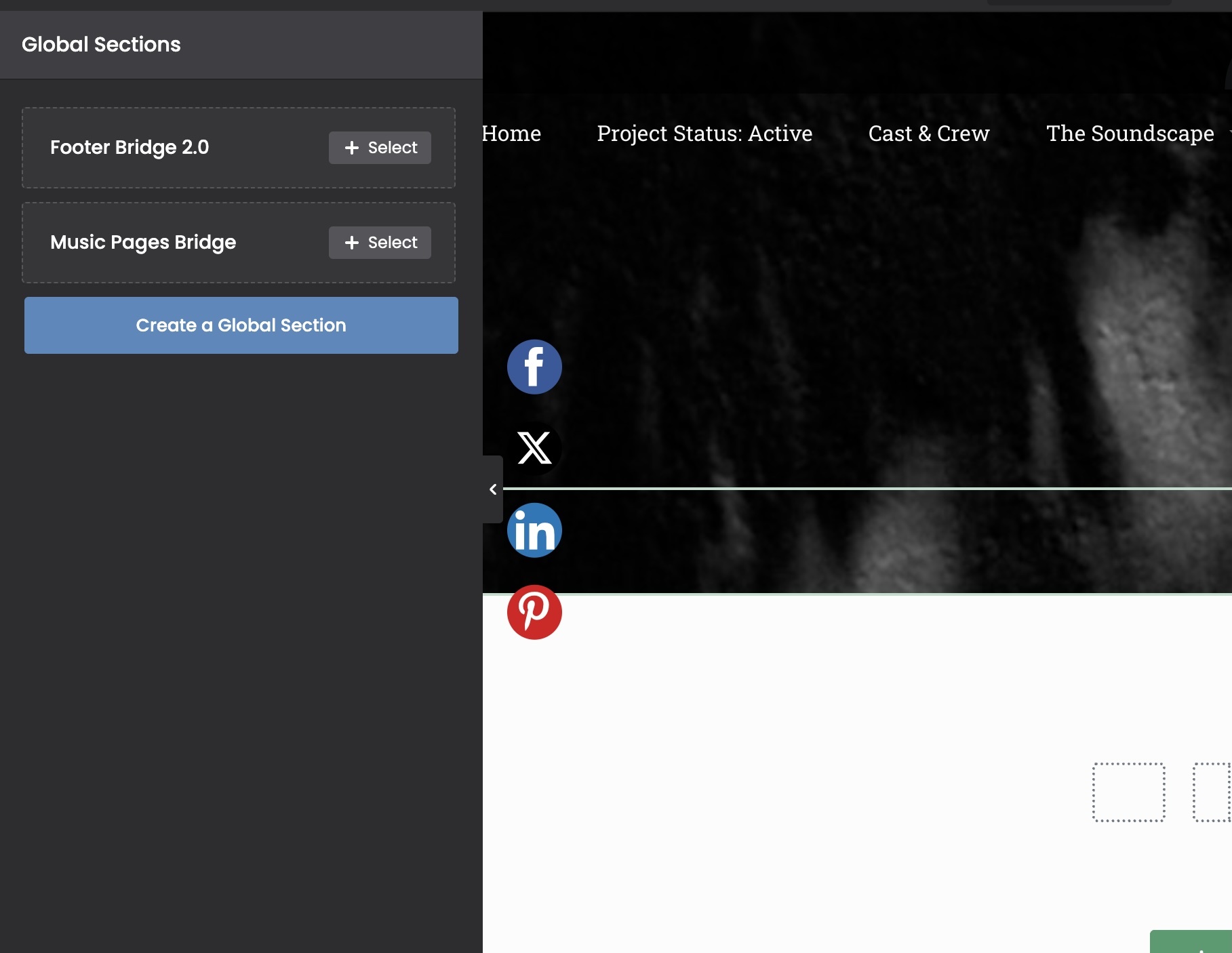Viewport: 1232px width, 953px height.
Task: Click the Global Sections panel title
Action: [x=101, y=45]
